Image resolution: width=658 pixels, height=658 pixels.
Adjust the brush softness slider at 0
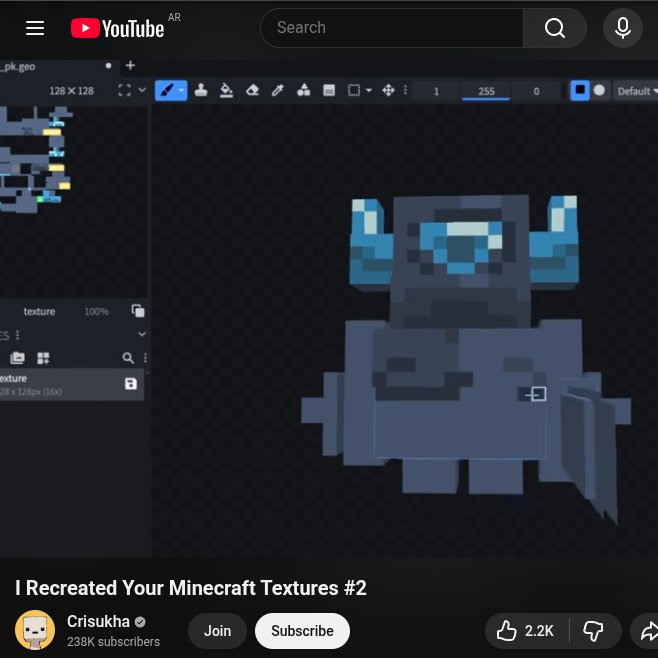tap(536, 91)
